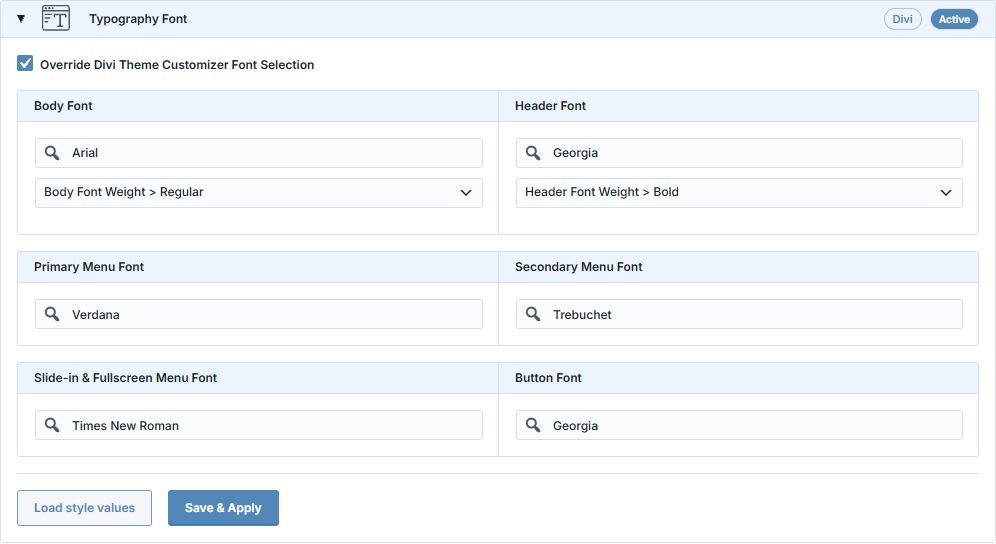Click the Header Font heading
The image size is (996, 544).
550,106
